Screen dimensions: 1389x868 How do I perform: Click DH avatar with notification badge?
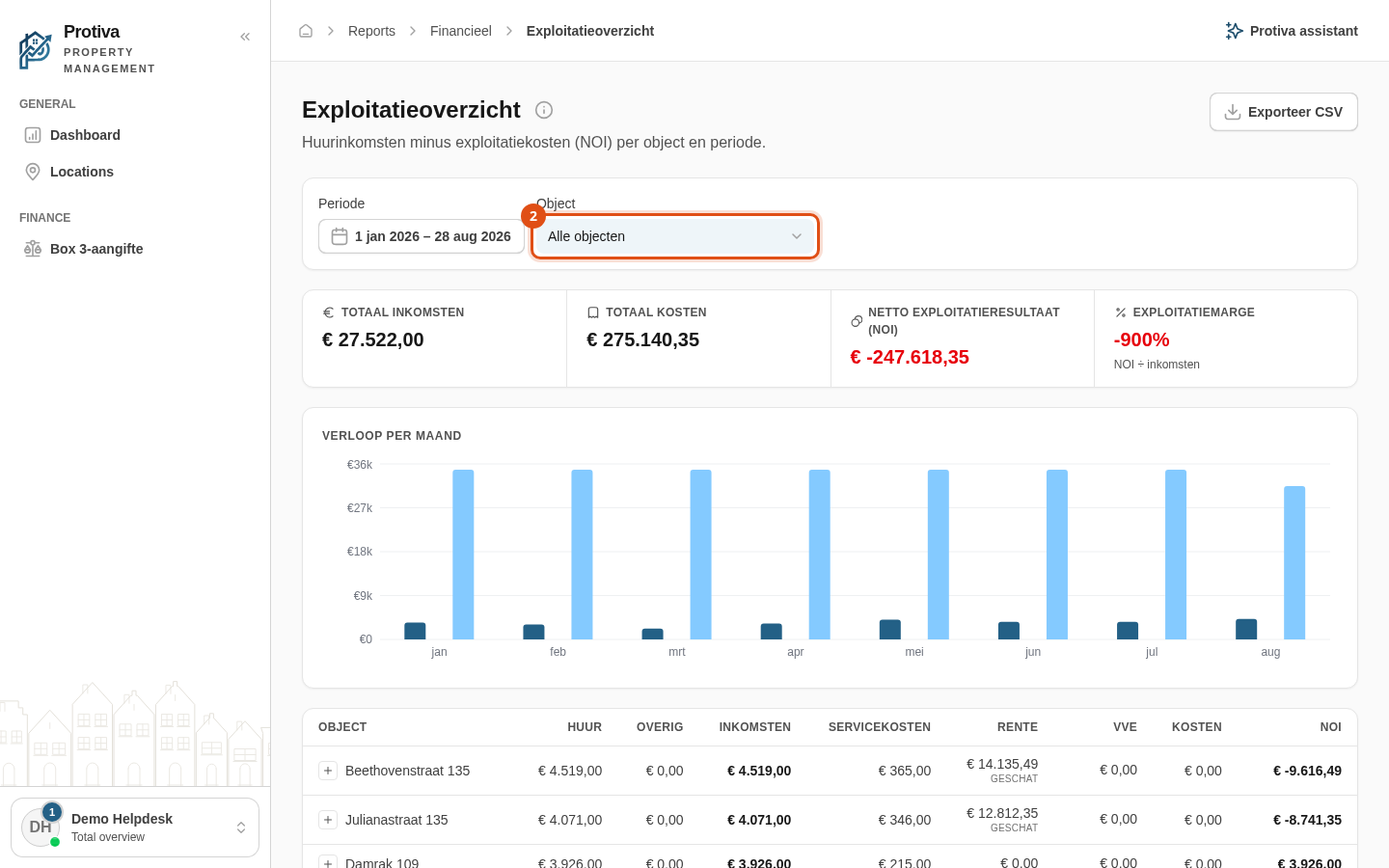click(41, 827)
